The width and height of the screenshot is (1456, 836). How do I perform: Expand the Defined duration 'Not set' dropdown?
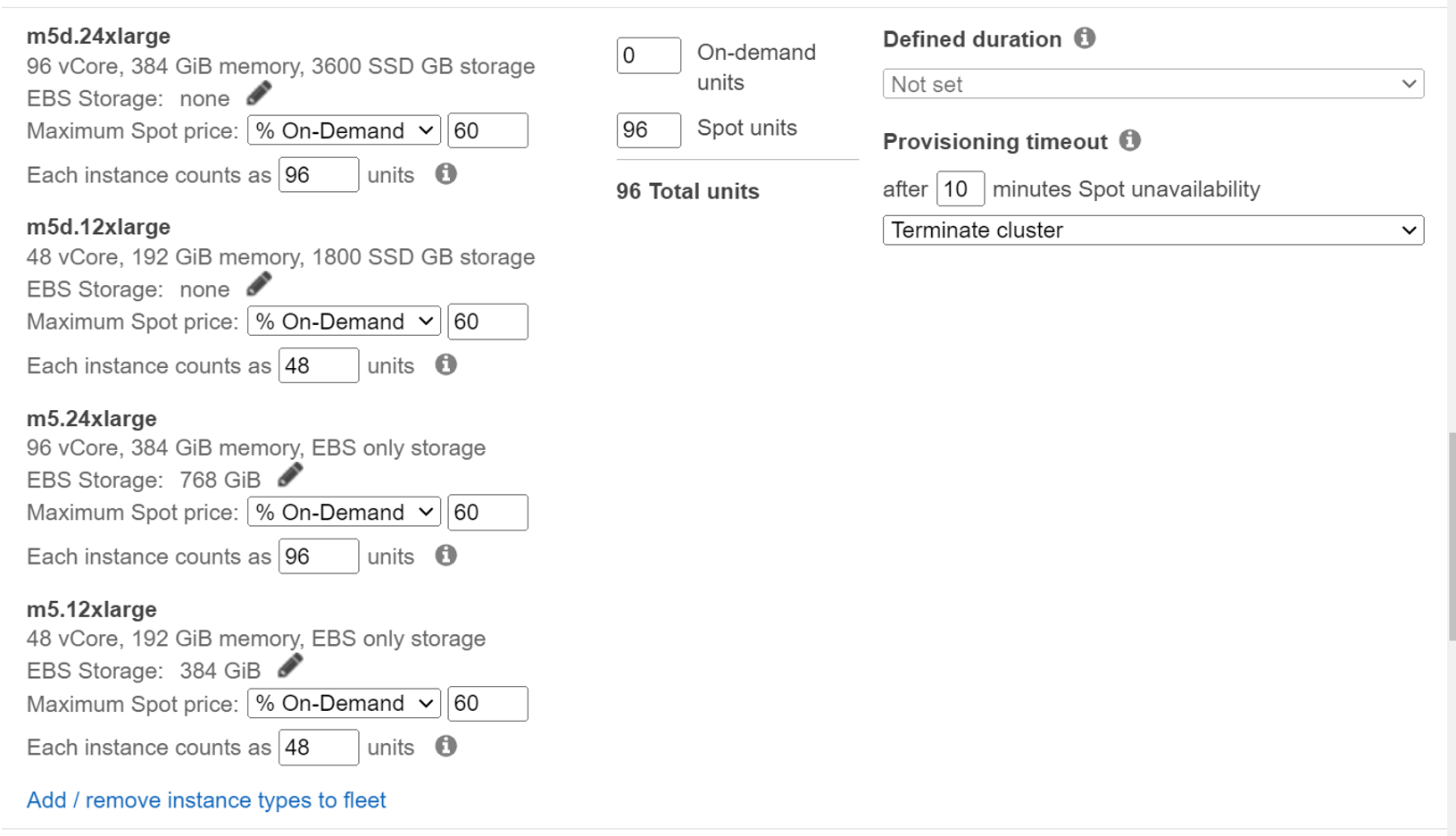tap(1152, 85)
